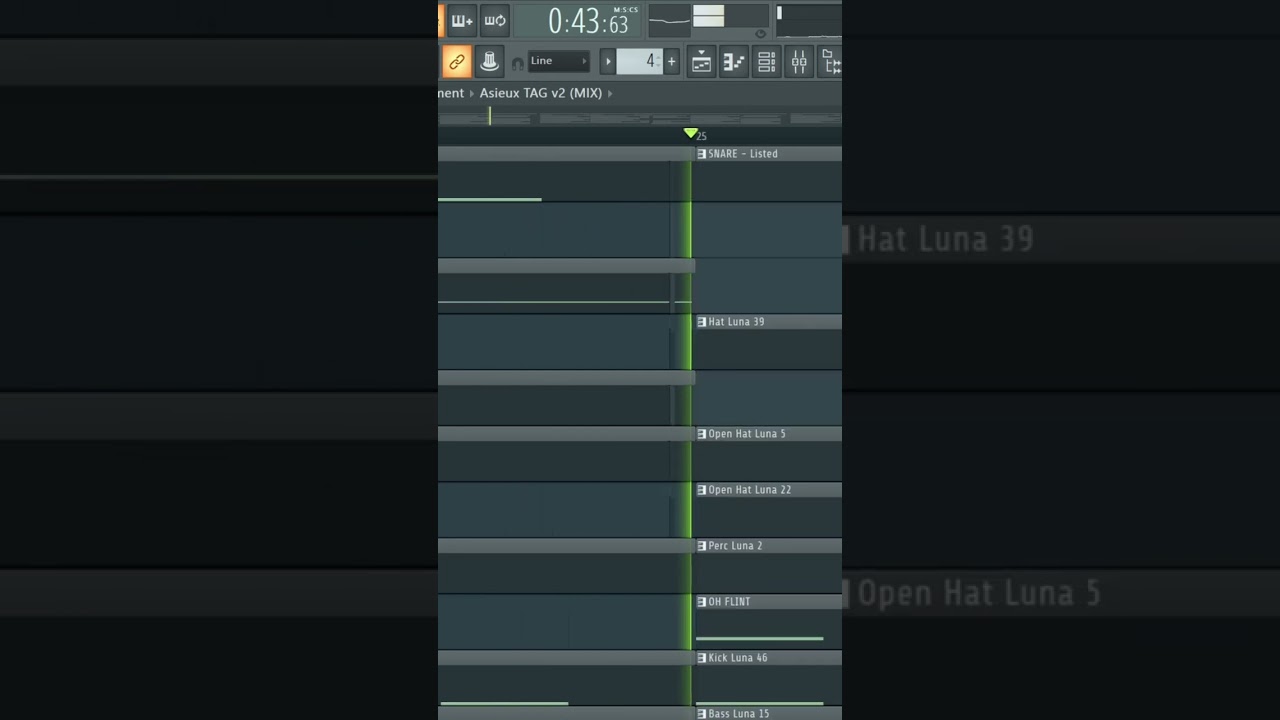This screenshot has height=720, width=1280.
Task: Open the Line snap dropdown
Action: pos(558,61)
